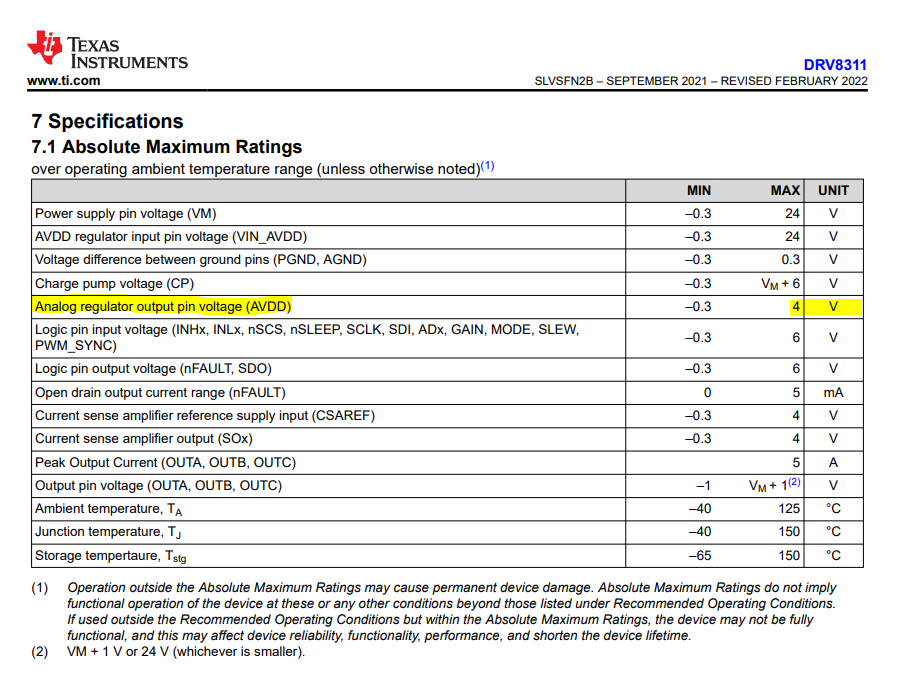905x674 pixels.
Task: Click the highlighted max value 4 for AVDD
Action: 796,307
